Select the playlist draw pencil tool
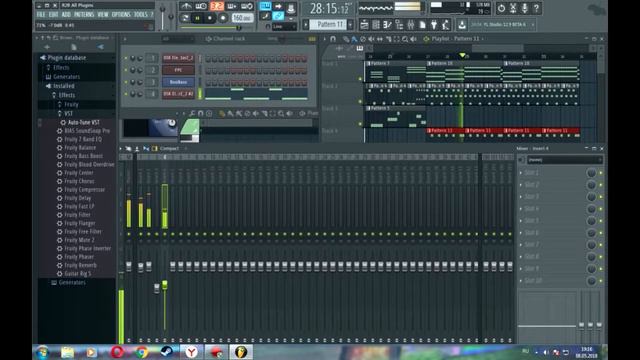640x360 pixels. [x=346, y=39]
